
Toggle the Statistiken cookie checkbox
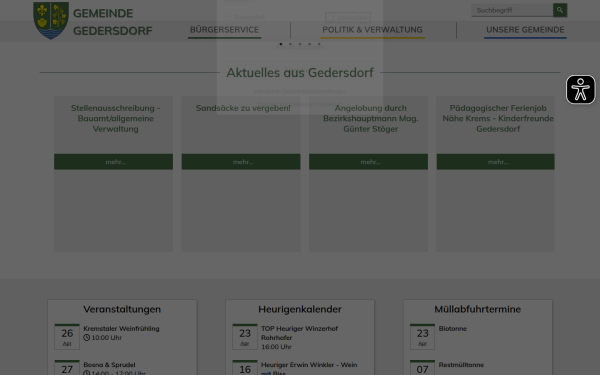330,18
